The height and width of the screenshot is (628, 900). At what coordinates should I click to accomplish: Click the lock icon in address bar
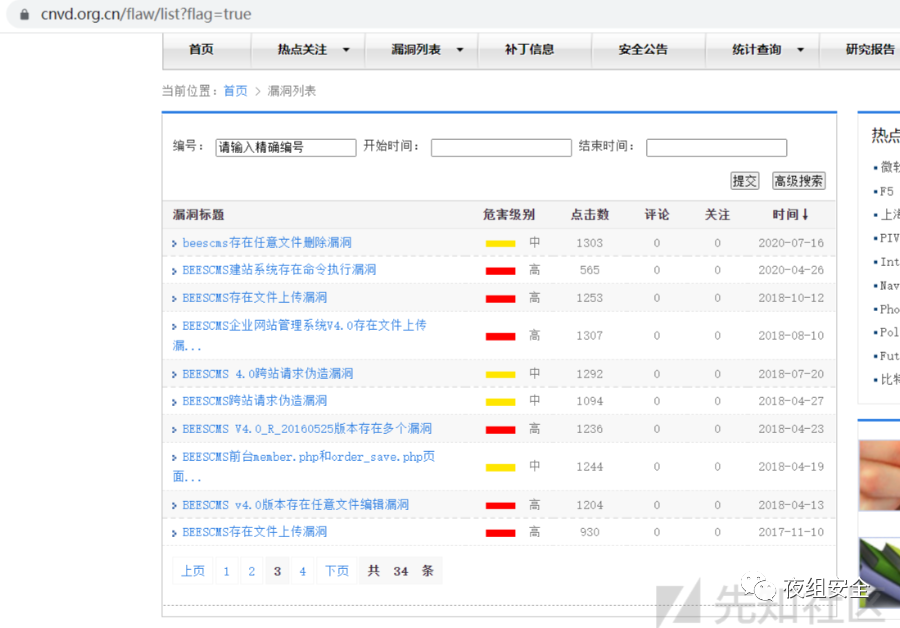24,14
